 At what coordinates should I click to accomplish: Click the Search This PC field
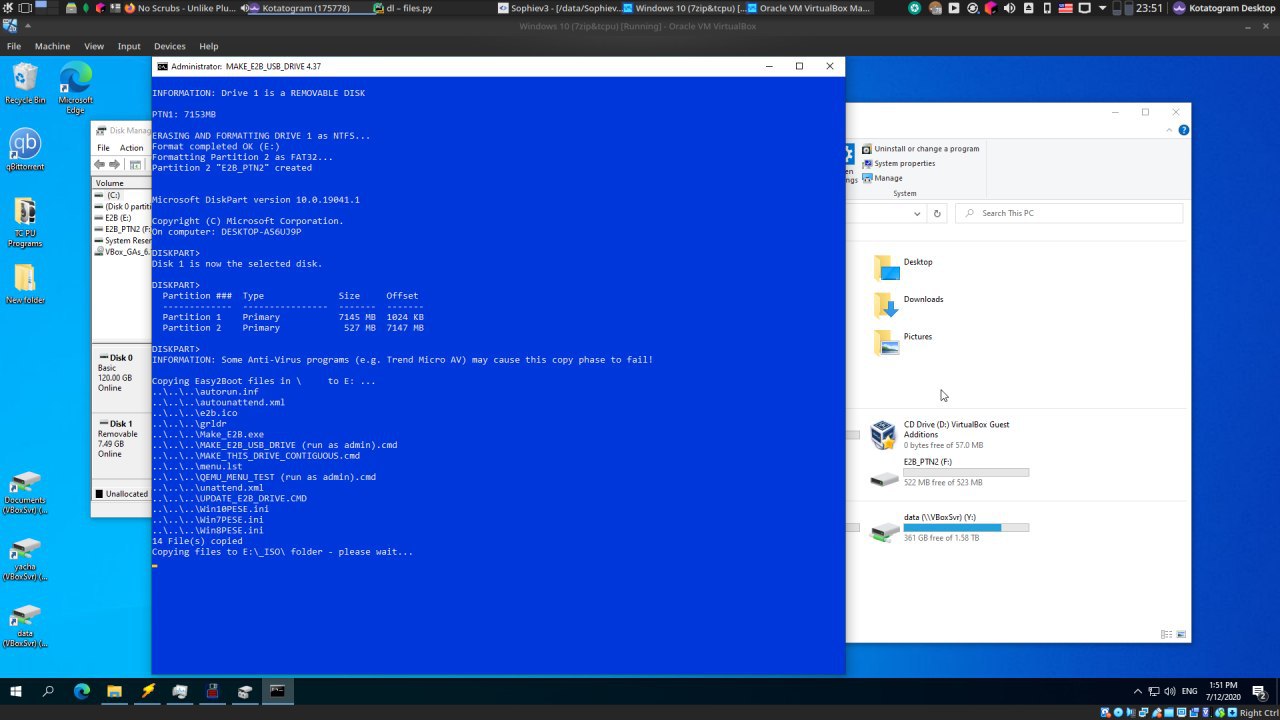pyautogui.click(x=1069, y=213)
